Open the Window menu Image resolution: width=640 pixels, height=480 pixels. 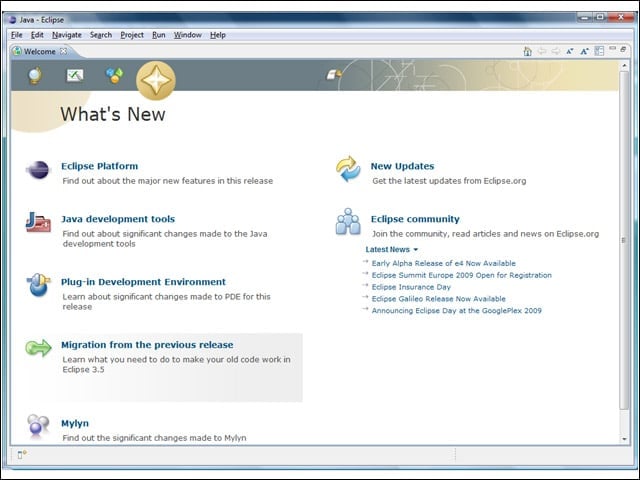click(188, 35)
